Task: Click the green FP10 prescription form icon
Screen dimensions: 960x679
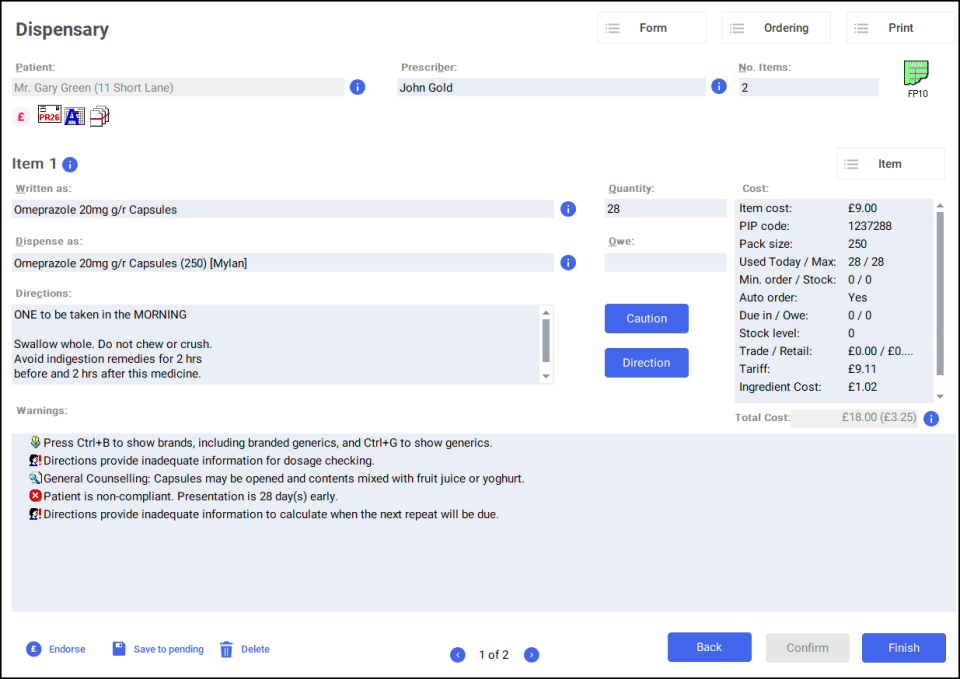Action: [916, 74]
